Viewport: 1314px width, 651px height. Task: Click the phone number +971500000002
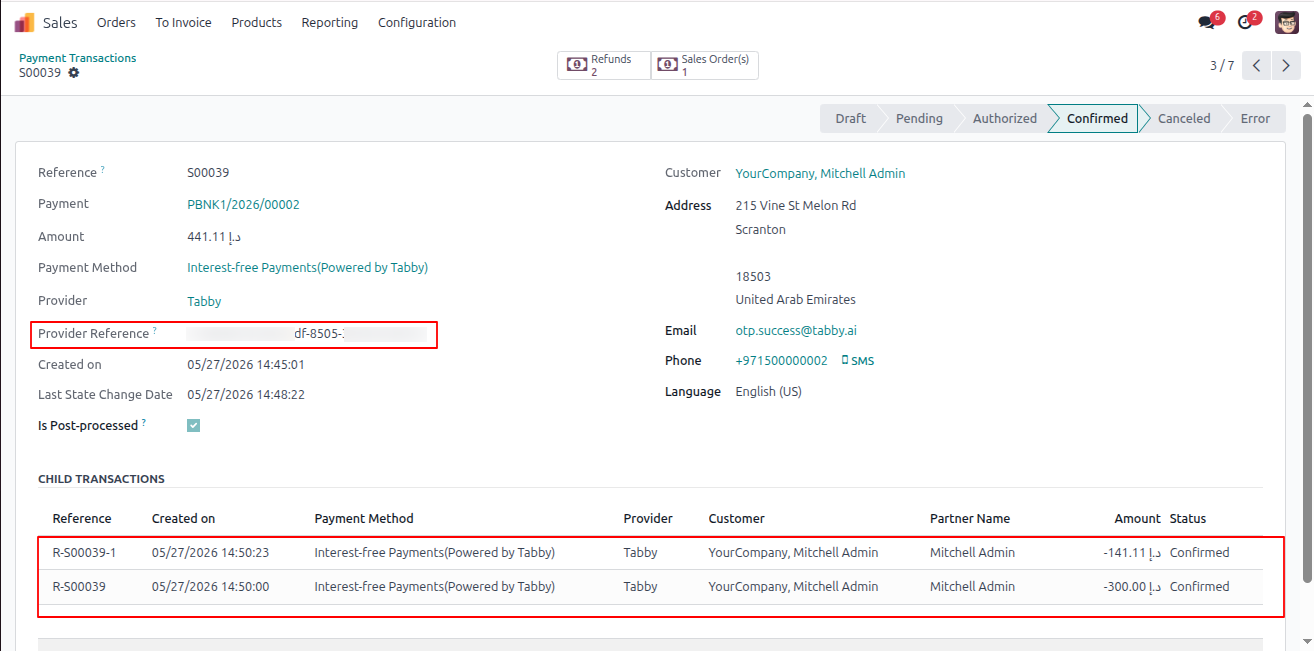click(x=781, y=361)
